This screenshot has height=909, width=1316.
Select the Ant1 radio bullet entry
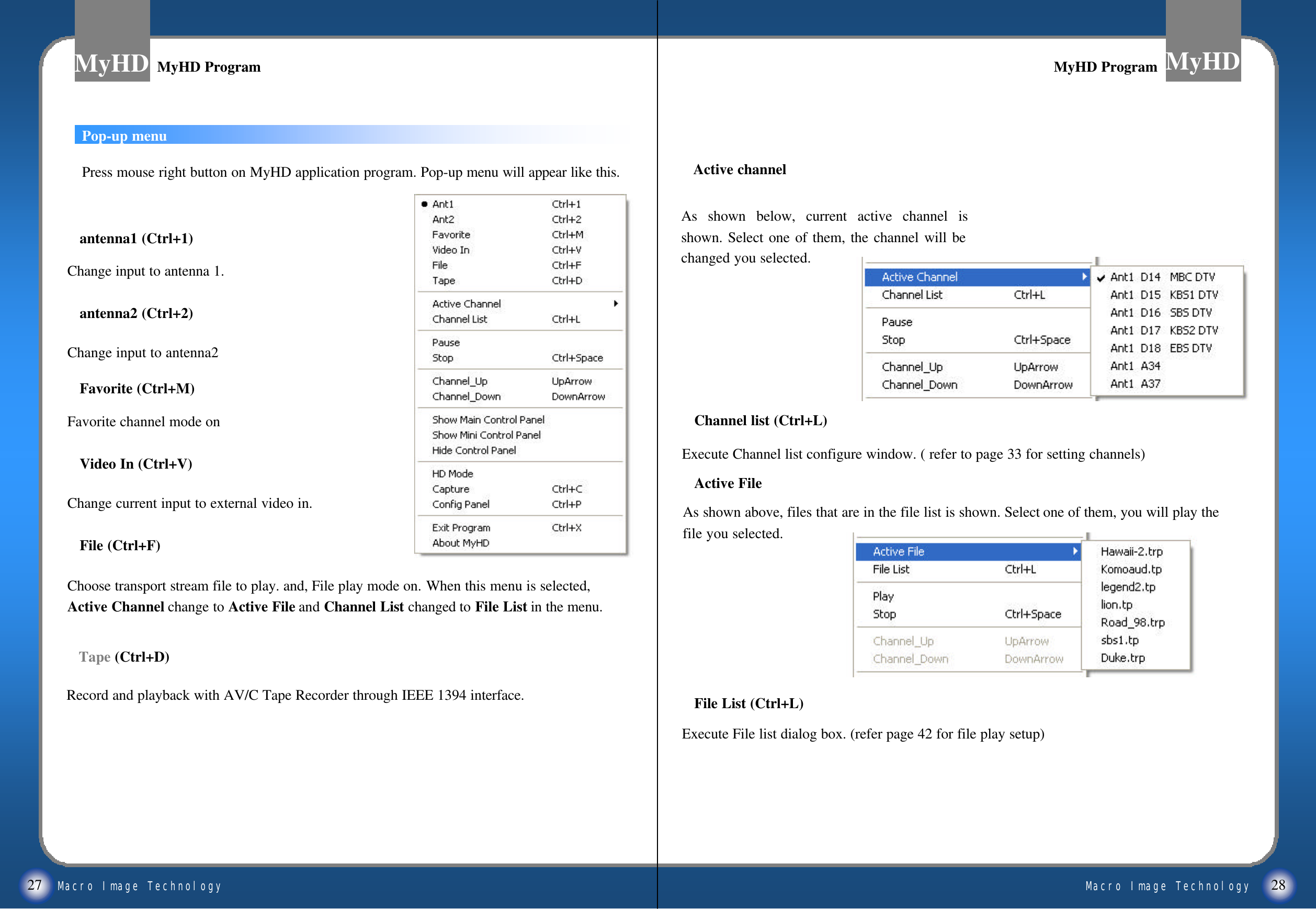pos(443,204)
